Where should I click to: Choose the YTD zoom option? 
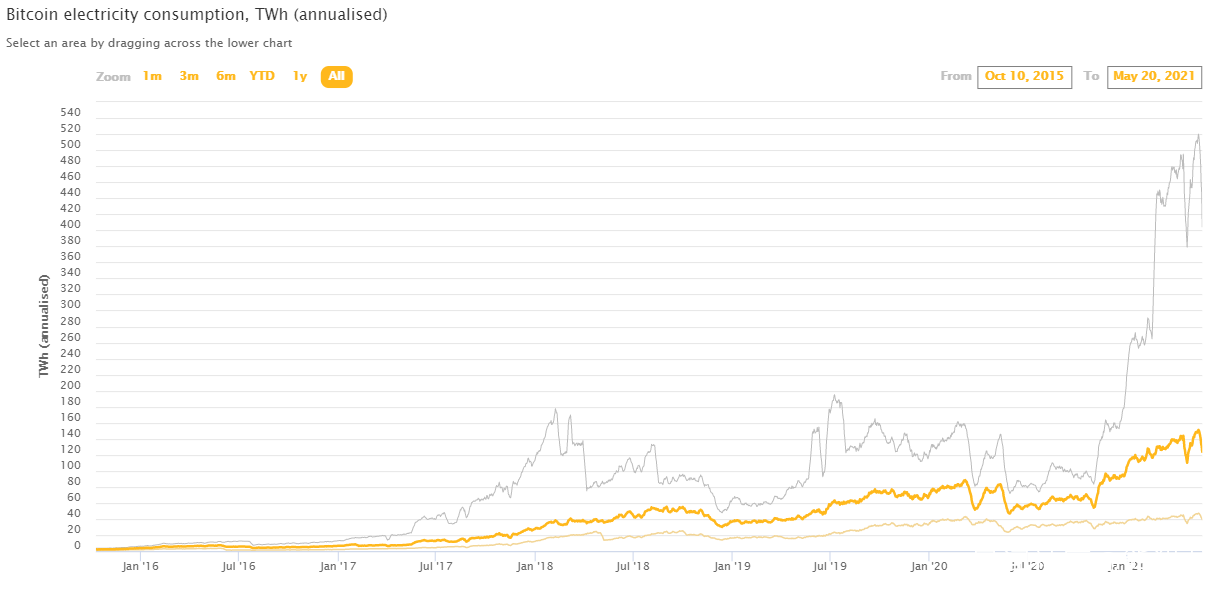262,76
